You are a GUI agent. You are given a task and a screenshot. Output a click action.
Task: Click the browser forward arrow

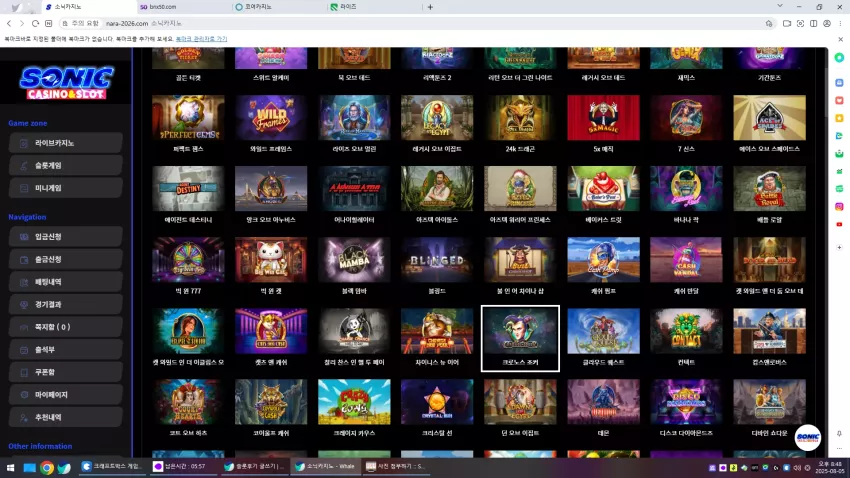(22, 23)
